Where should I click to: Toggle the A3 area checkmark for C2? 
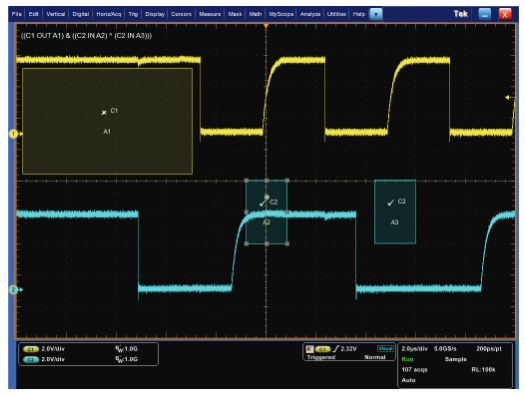pyautogui.click(x=390, y=202)
